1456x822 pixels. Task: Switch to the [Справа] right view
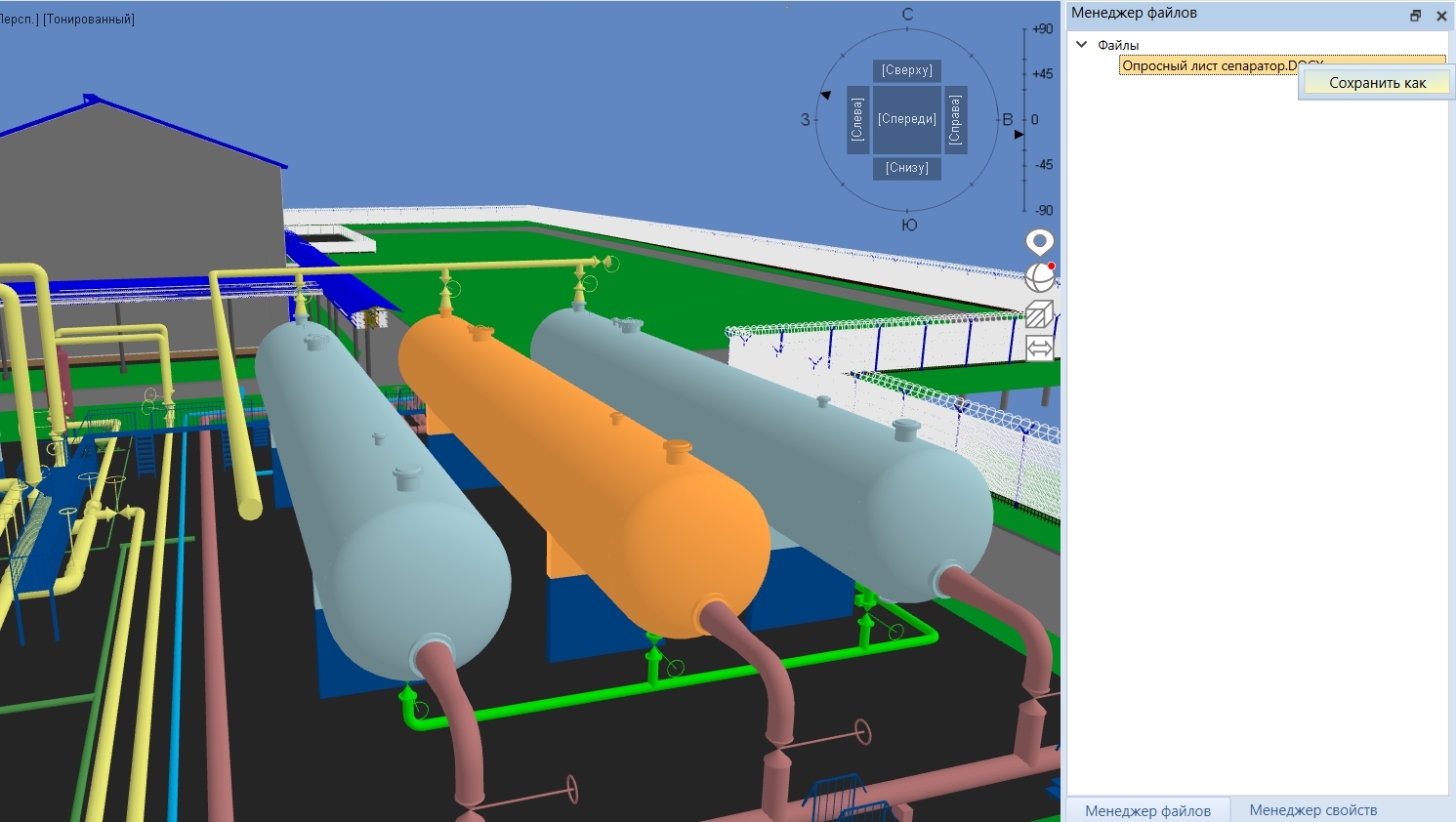[x=955, y=119]
